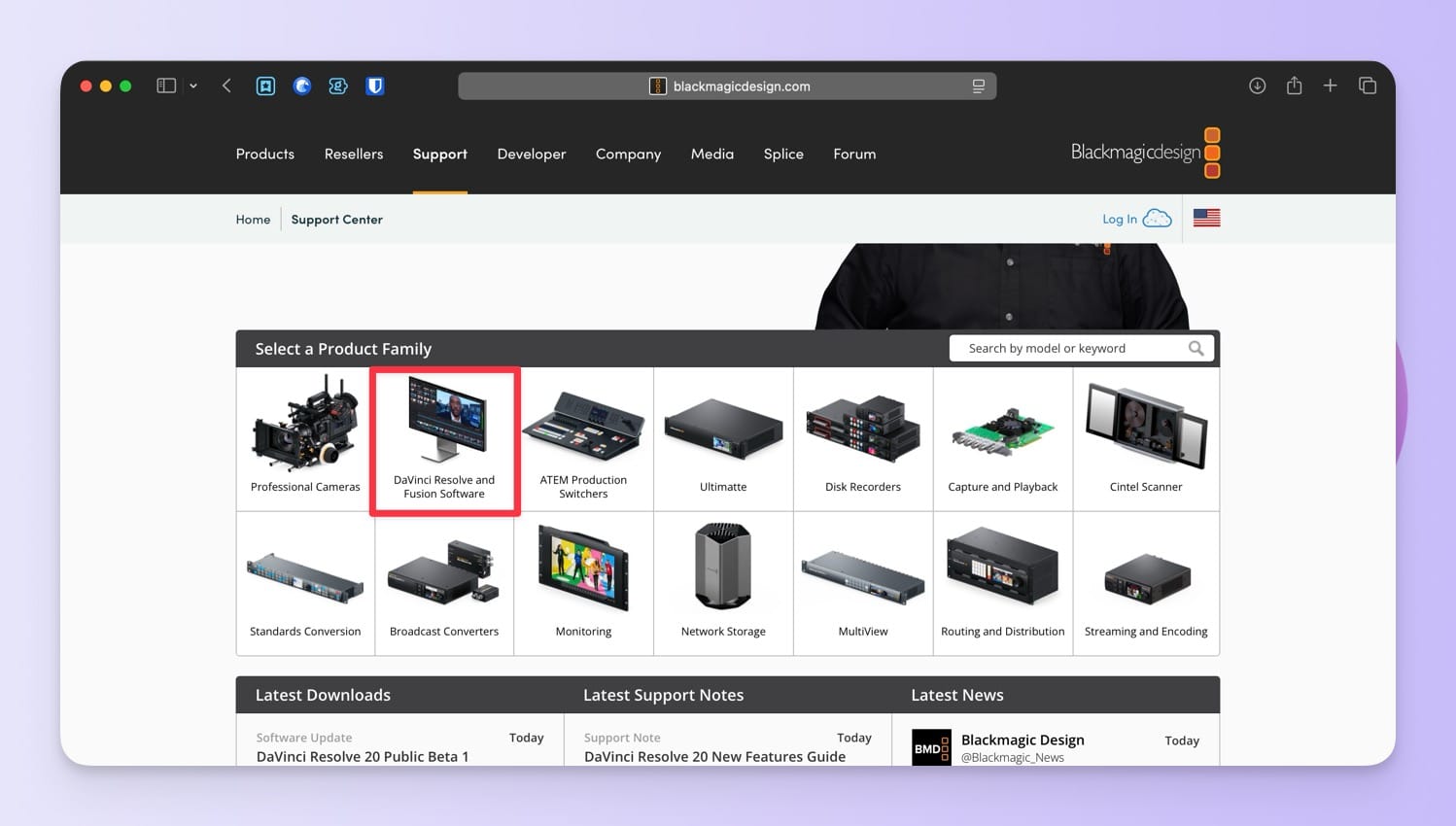Click the third blue translate-style extension icon

338,86
